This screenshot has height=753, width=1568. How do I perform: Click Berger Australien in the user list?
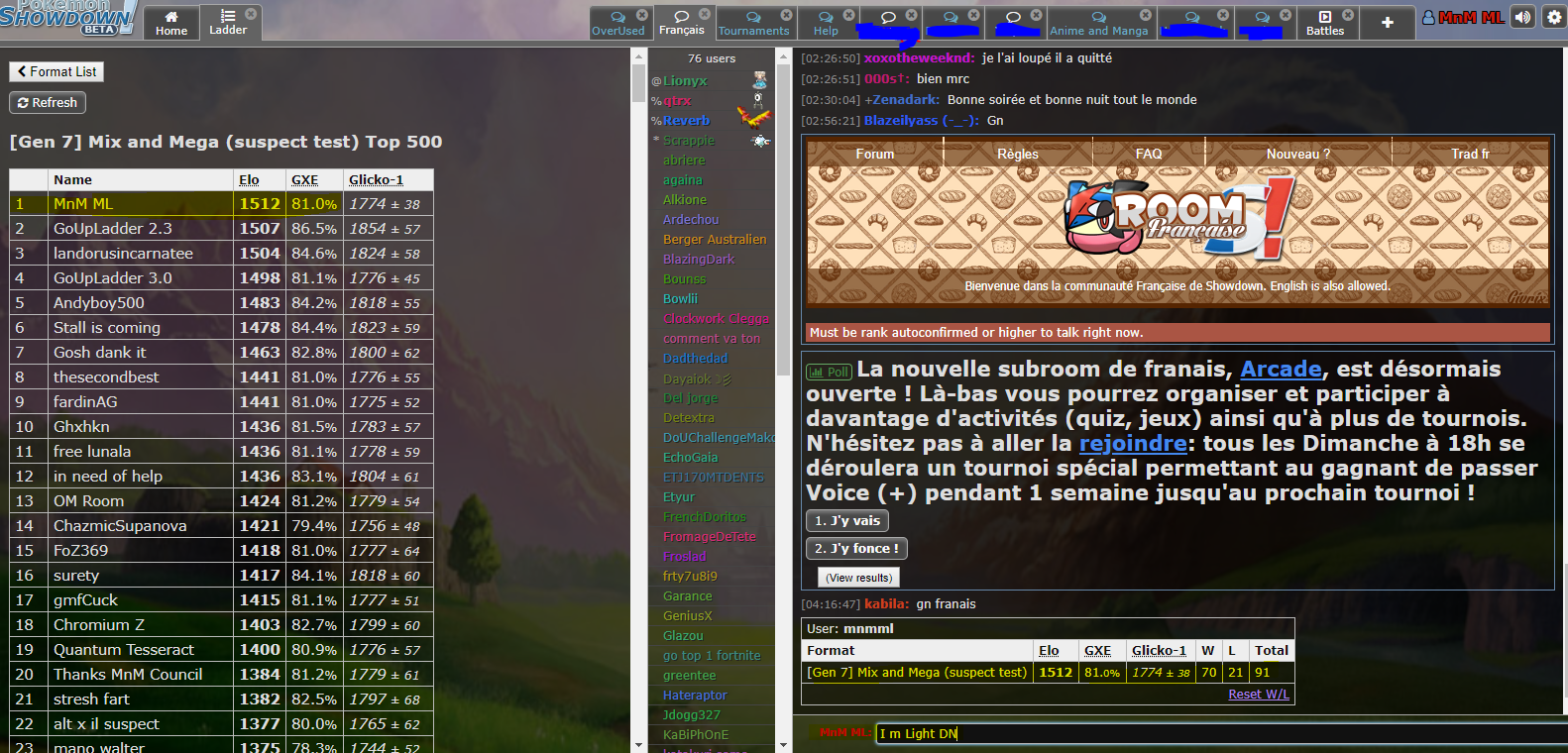click(715, 240)
